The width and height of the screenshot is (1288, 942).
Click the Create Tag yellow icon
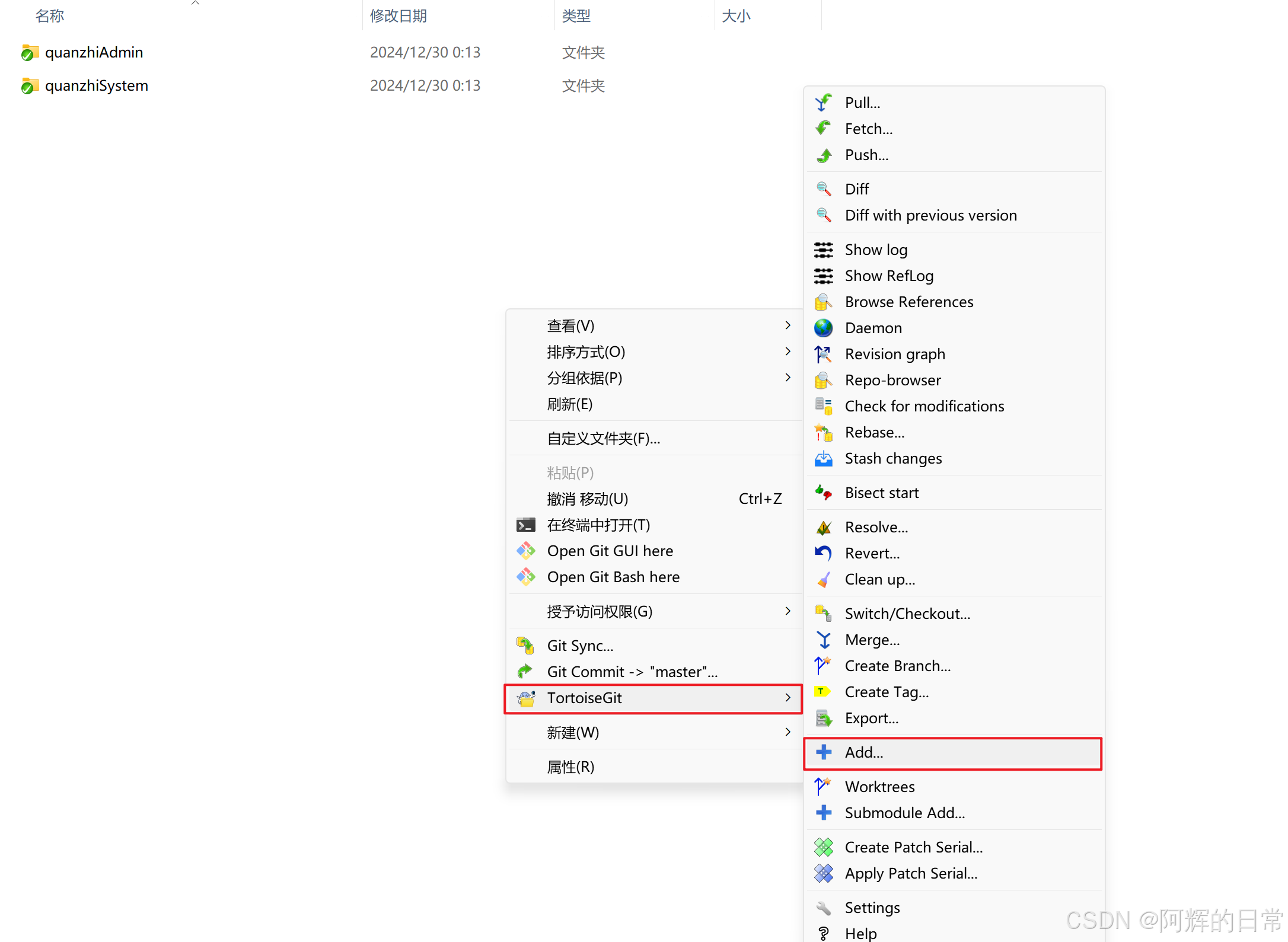click(x=823, y=692)
